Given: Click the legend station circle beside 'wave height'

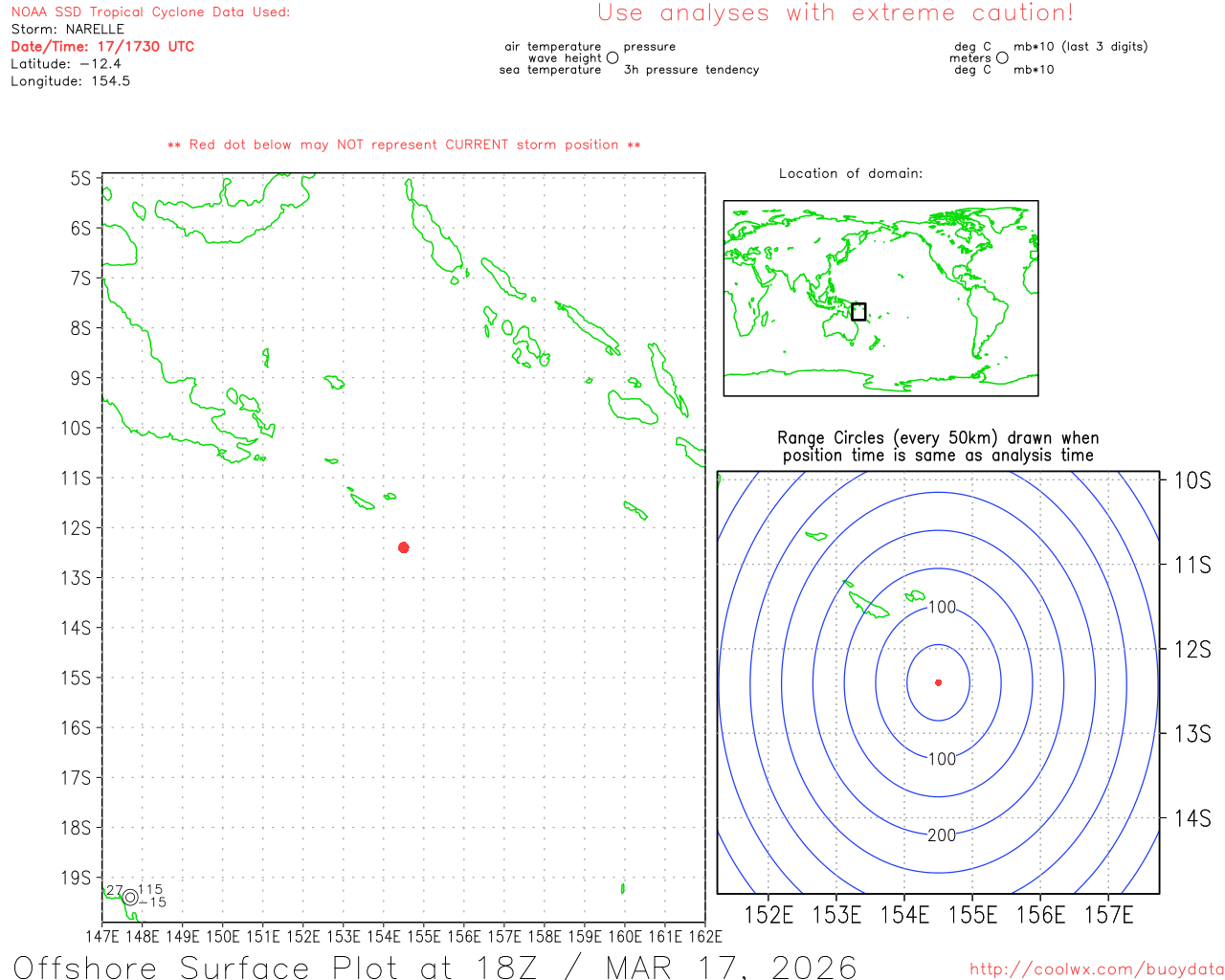Looking at the screenshot, I should [x=612, y=58].
